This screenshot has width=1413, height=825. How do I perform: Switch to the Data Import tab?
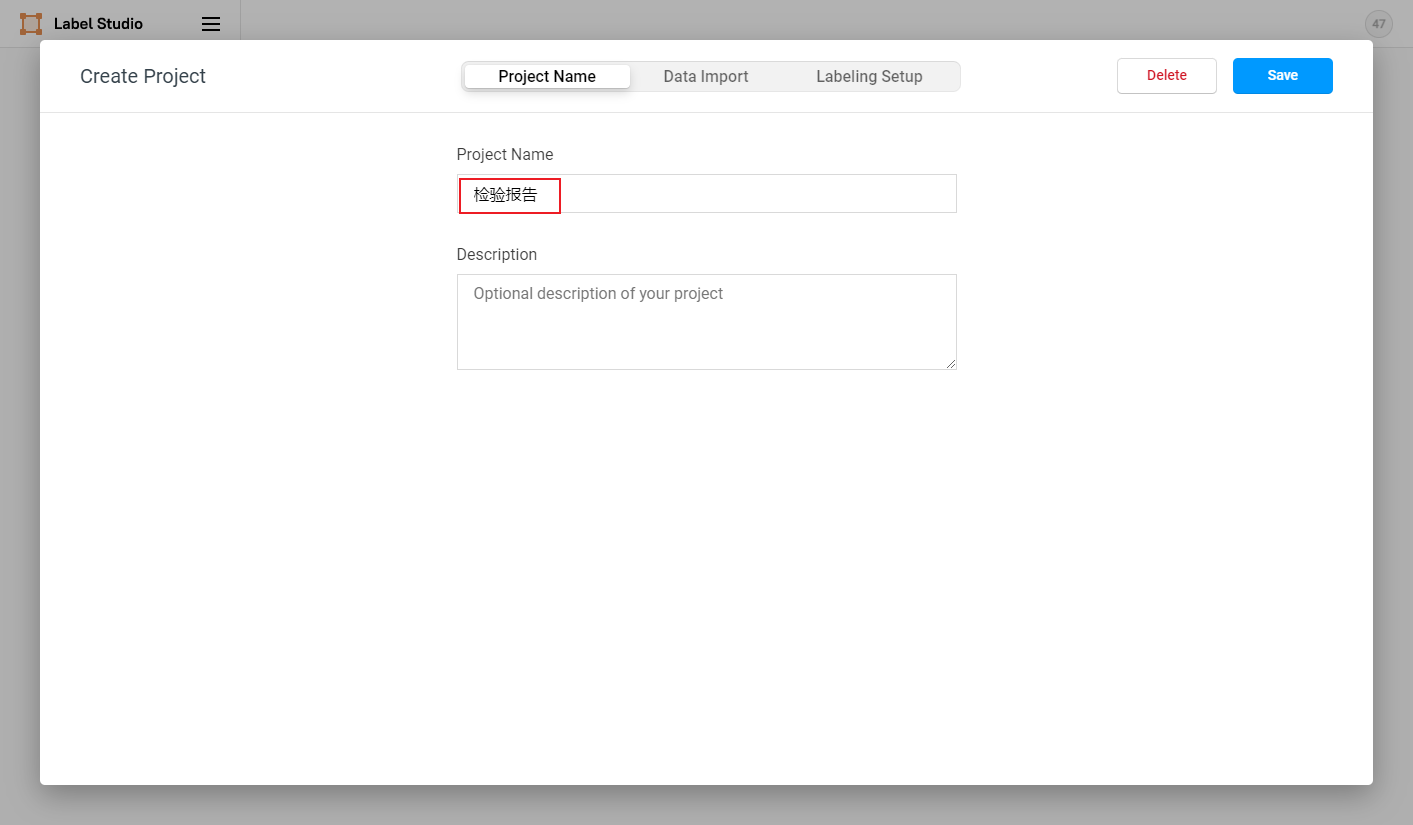[706, 77]
